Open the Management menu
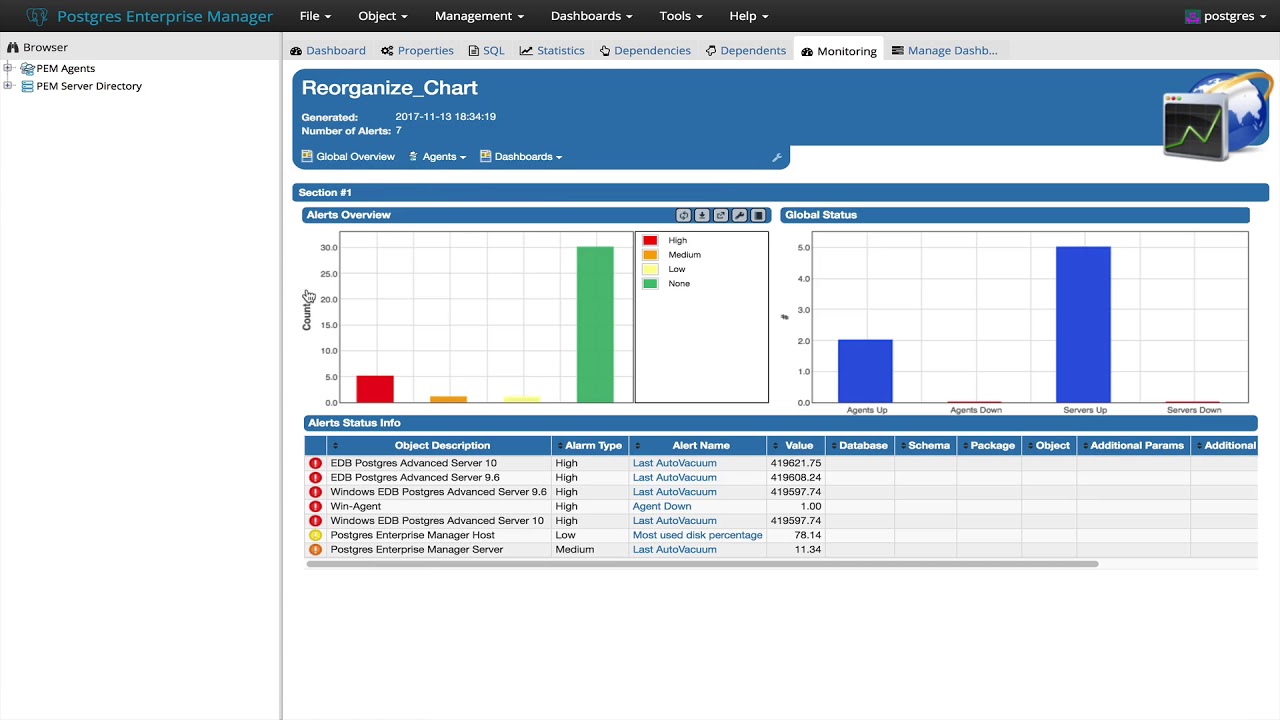 click(479, 16)
